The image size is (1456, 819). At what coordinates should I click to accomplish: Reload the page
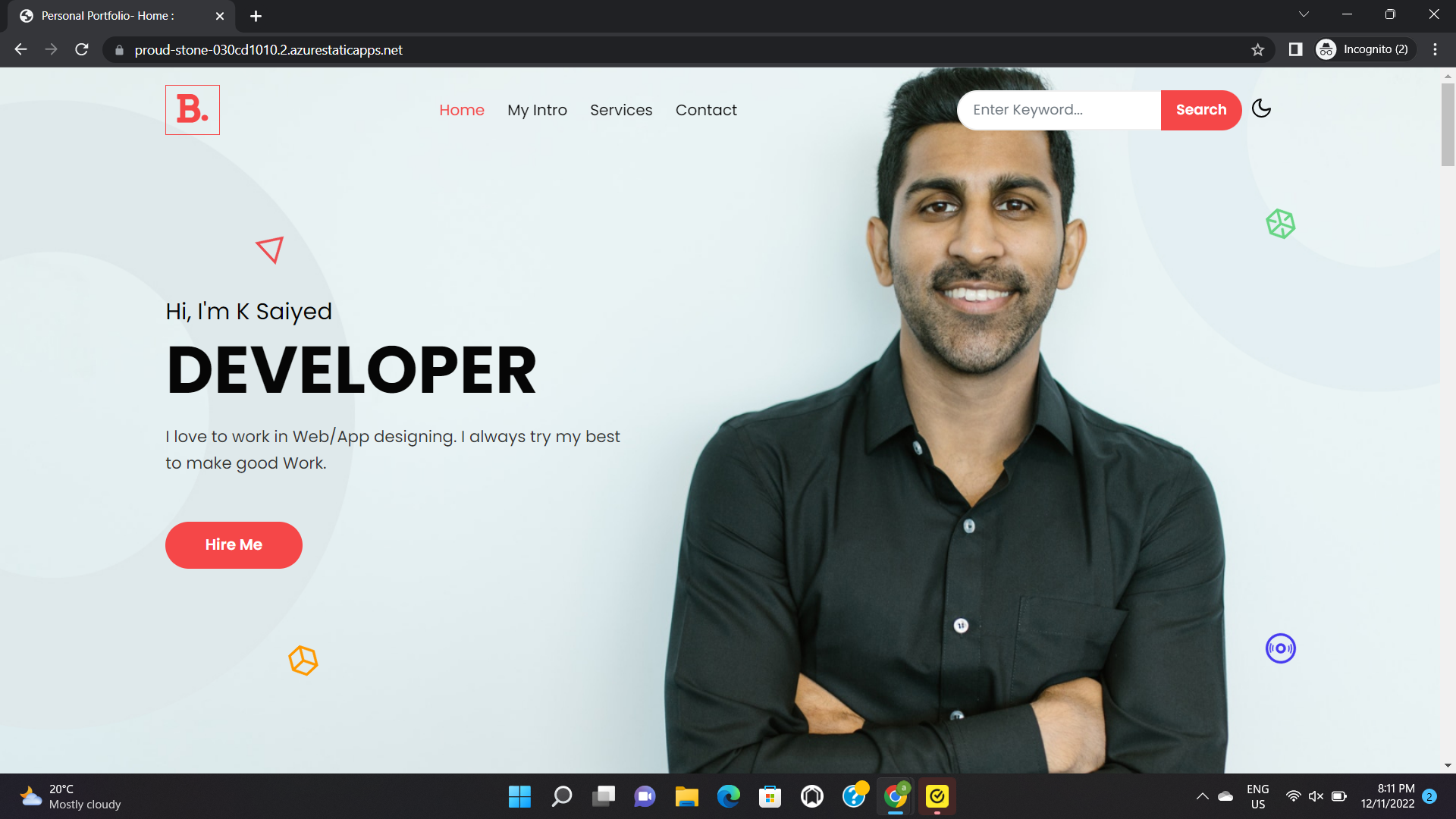tap(82, 50)
